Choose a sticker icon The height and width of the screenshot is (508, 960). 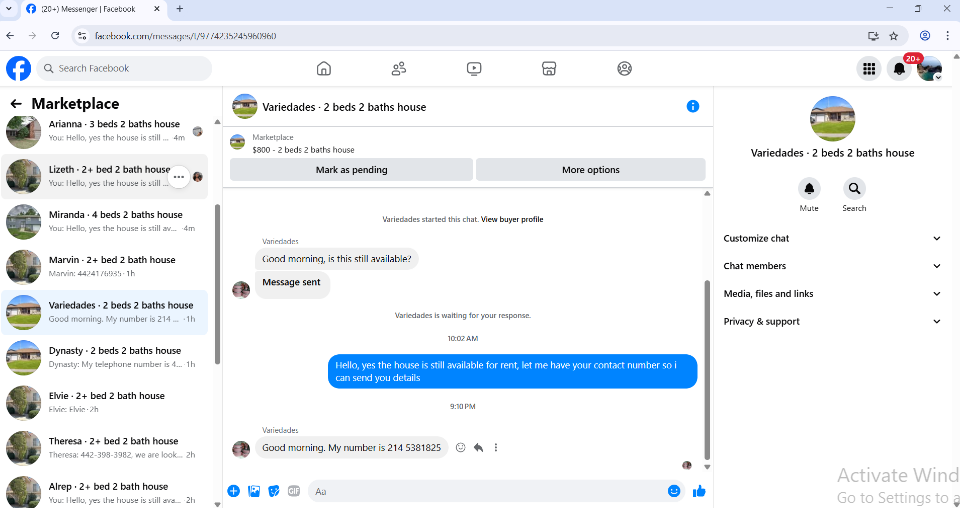click(x=274, y=491)
